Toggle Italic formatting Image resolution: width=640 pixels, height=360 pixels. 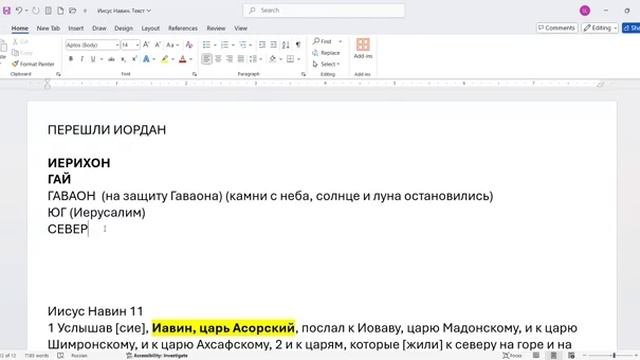pyautogui.click(x=82, y=59)
